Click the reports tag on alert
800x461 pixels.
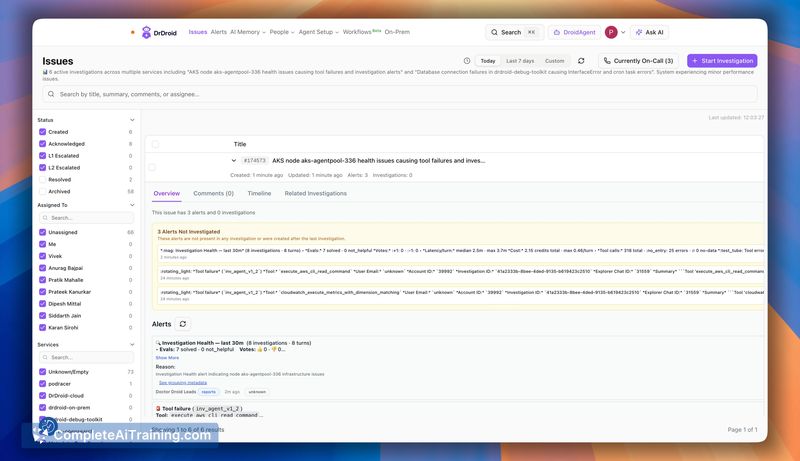209,392
